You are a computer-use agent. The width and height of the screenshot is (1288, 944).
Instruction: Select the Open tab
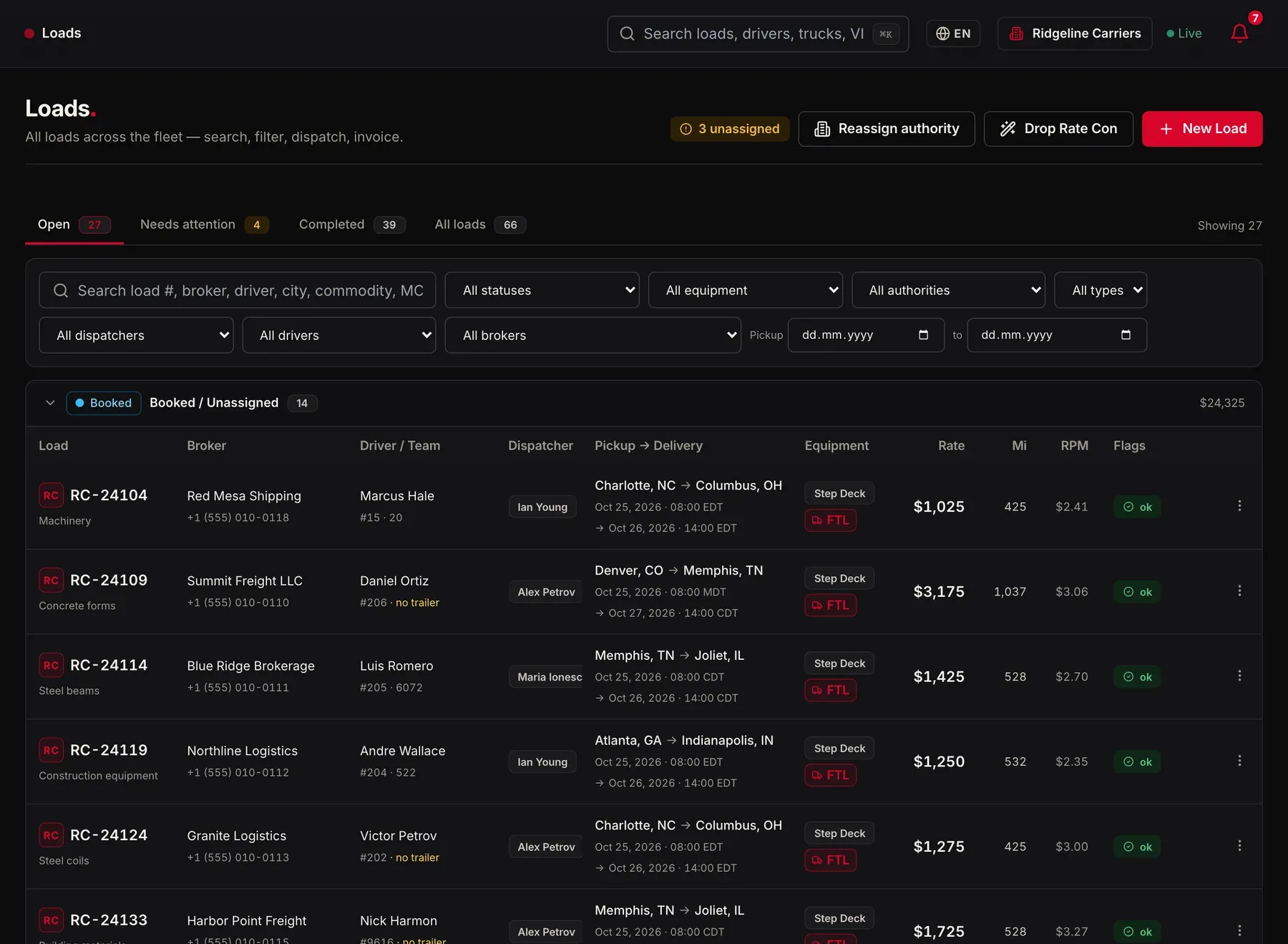pos(74,225)
